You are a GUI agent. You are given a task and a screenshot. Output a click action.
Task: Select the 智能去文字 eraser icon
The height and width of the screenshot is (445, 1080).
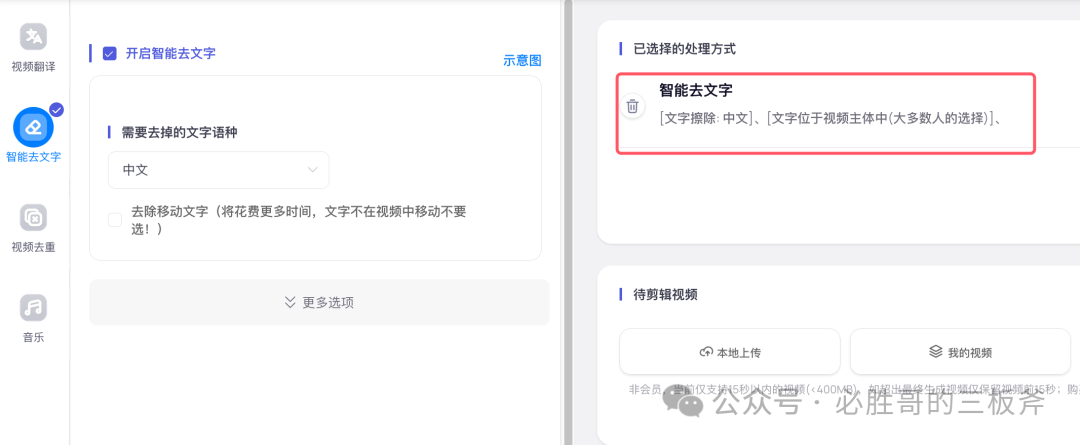[33, 127]
